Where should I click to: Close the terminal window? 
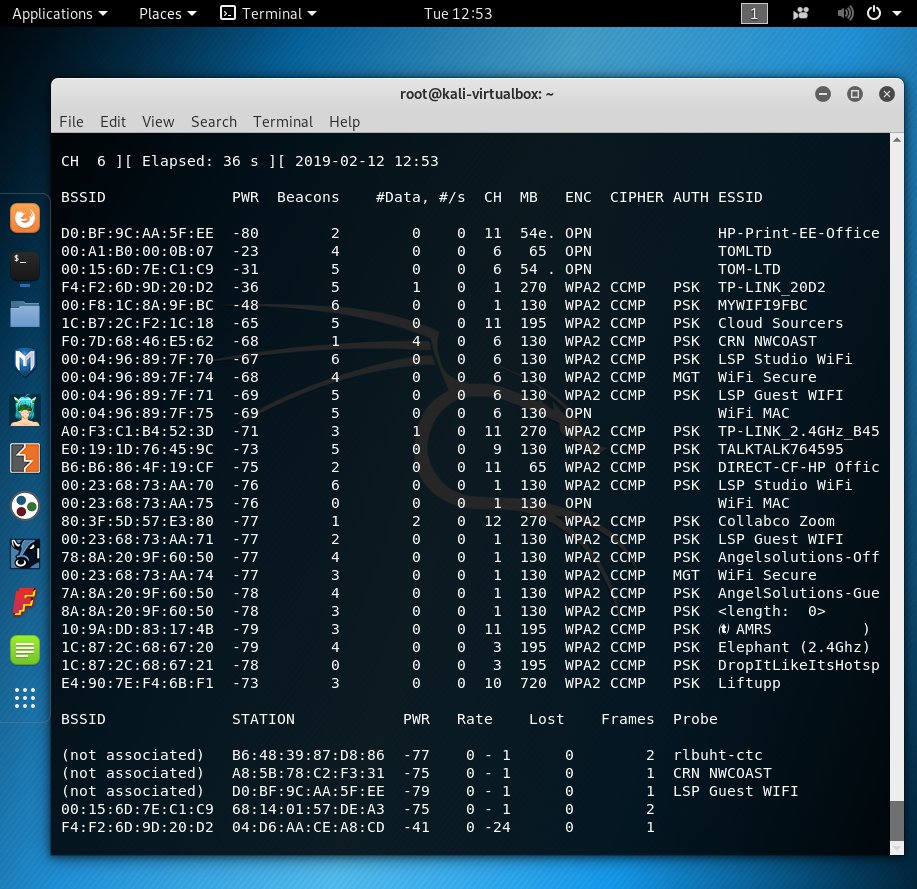(x=887, y=94)
